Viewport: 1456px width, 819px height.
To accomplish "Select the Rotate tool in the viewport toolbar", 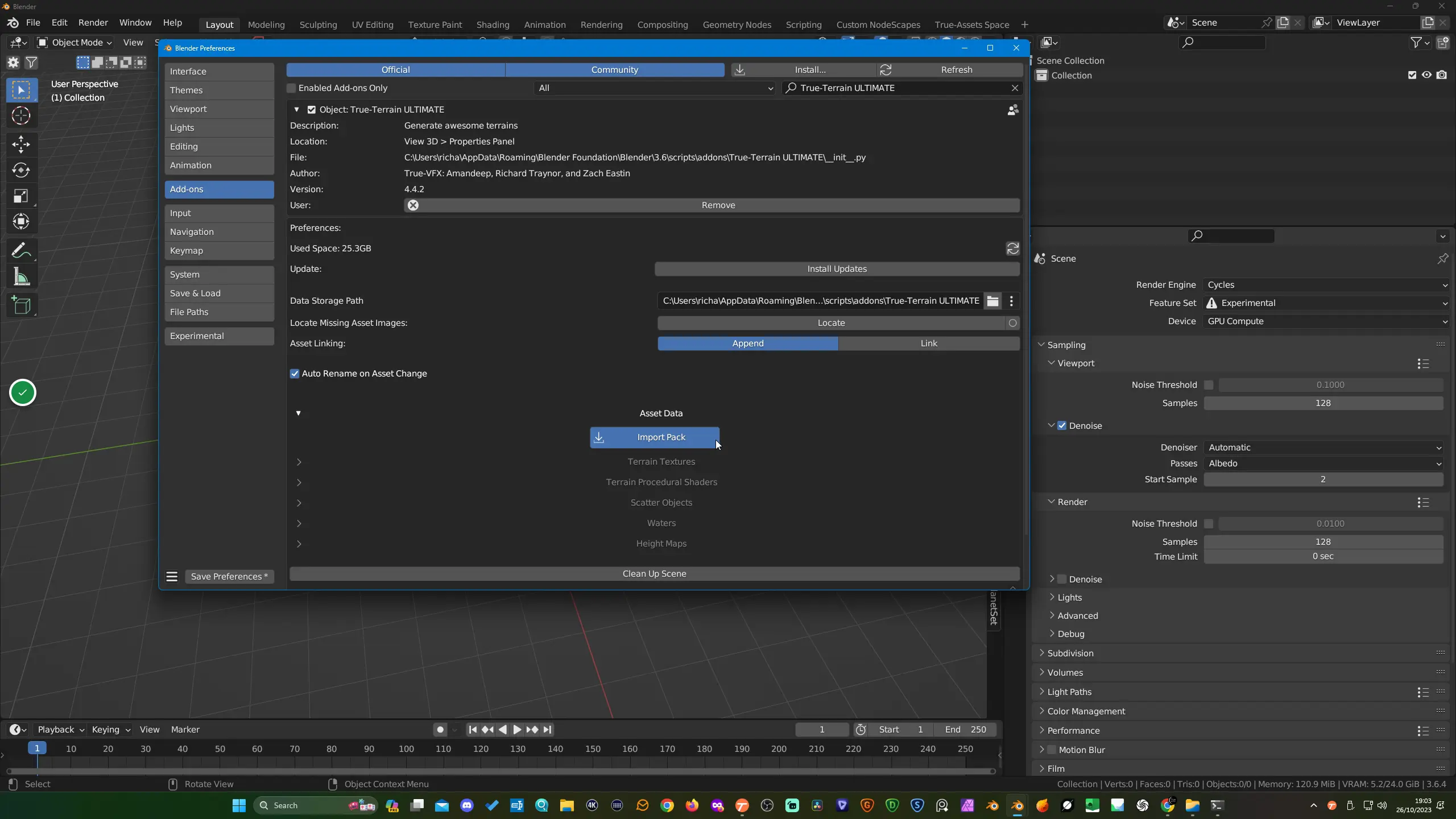I will tap(21, 170).
